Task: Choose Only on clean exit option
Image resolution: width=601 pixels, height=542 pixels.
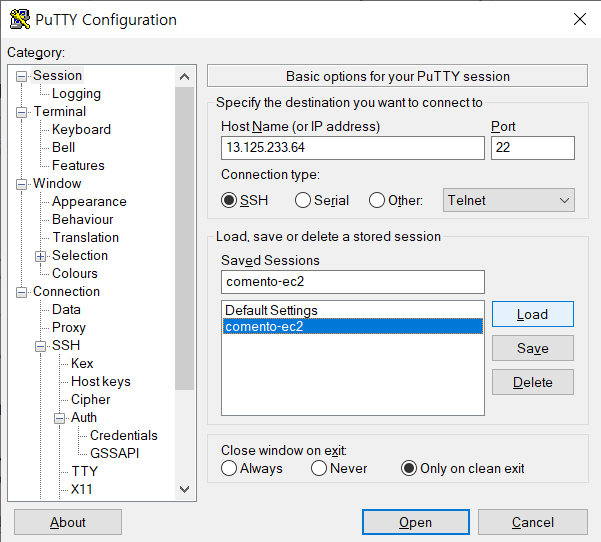Action: click(409, 468)
